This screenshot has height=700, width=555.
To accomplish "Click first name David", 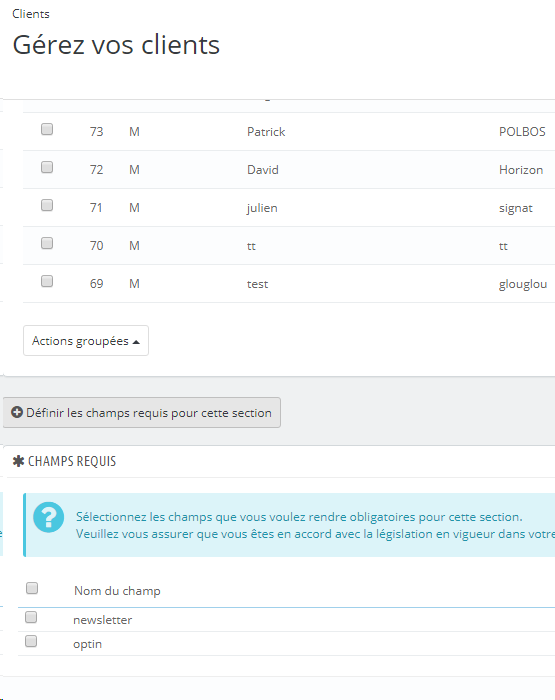I will [x=263, y=170].
